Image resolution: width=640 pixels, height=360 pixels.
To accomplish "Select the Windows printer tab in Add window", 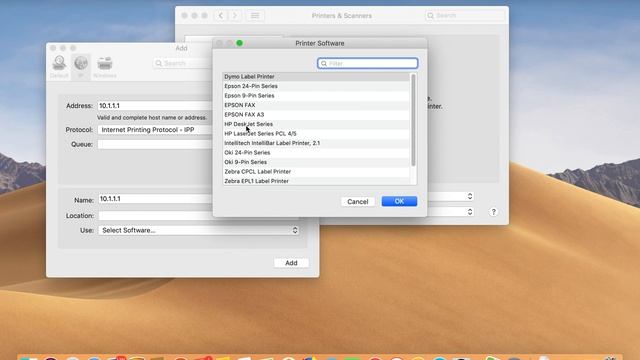I will click(105, 67).
